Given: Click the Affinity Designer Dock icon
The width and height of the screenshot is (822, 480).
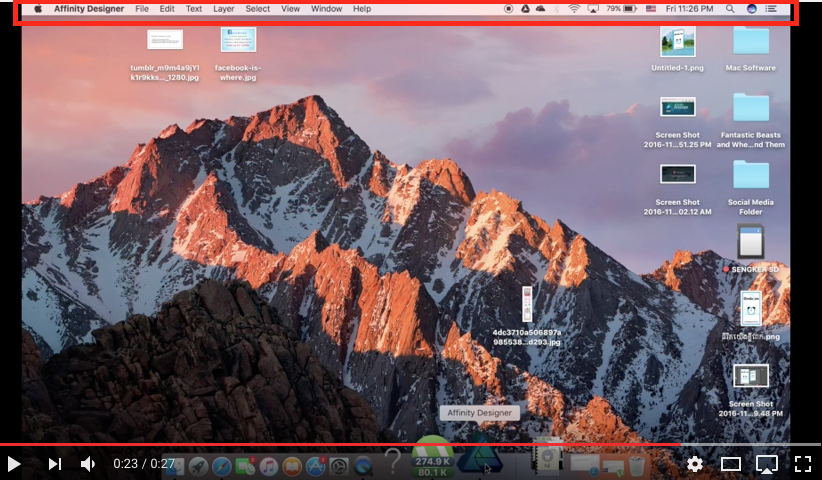Looking at the screenshot, I should (480, 457).
